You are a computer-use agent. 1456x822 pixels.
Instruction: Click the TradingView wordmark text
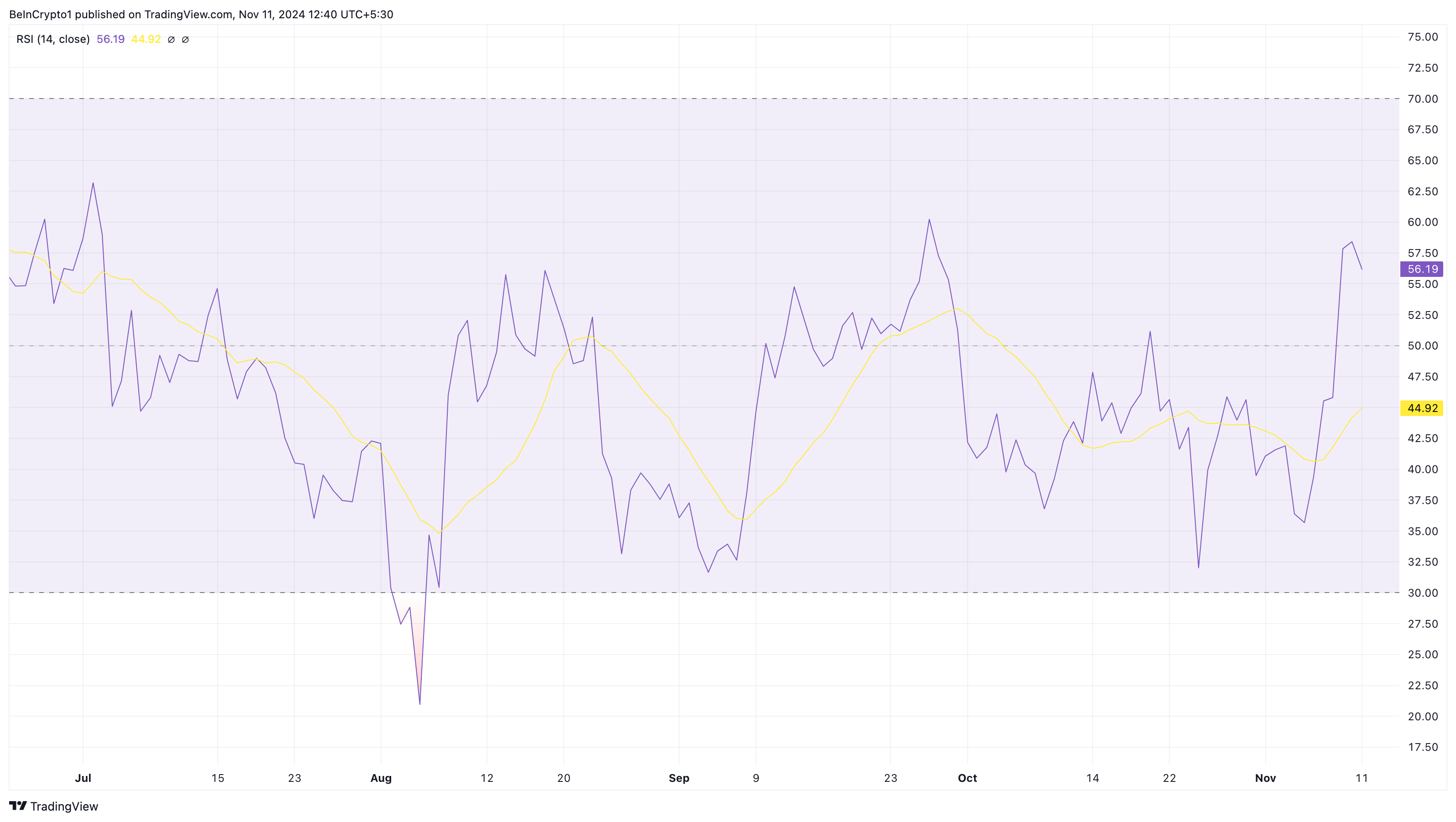(64, 806)
